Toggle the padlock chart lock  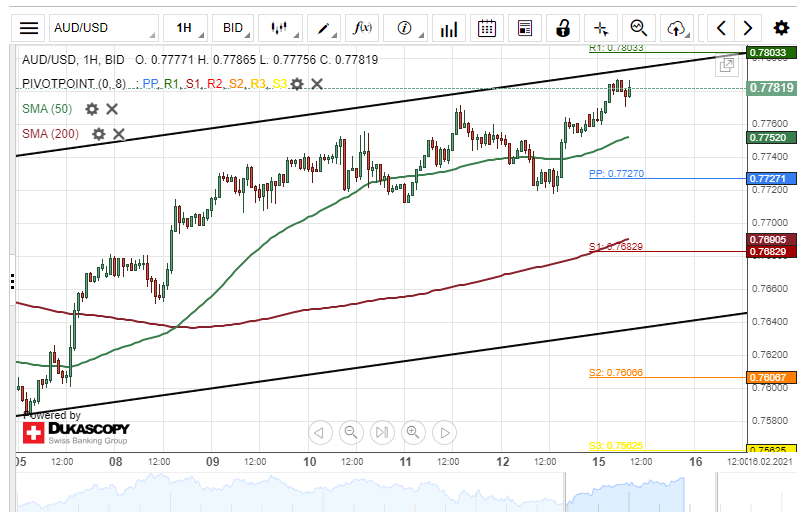[x=563, y=28]
